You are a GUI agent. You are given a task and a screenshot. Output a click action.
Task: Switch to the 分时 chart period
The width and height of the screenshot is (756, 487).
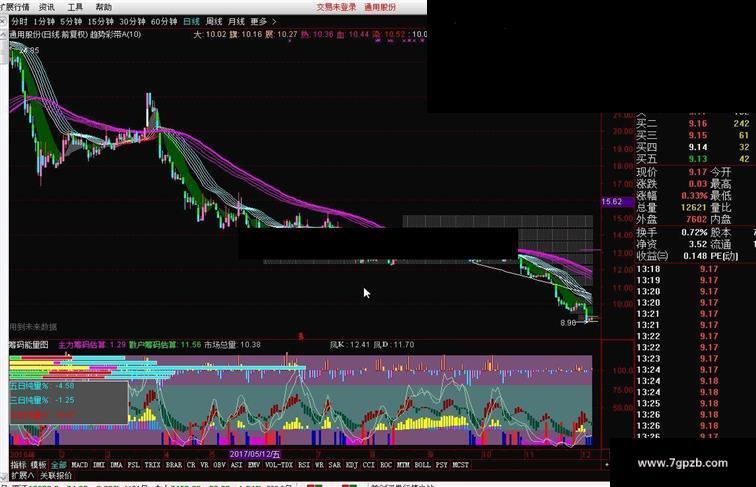tap(19, 22)
